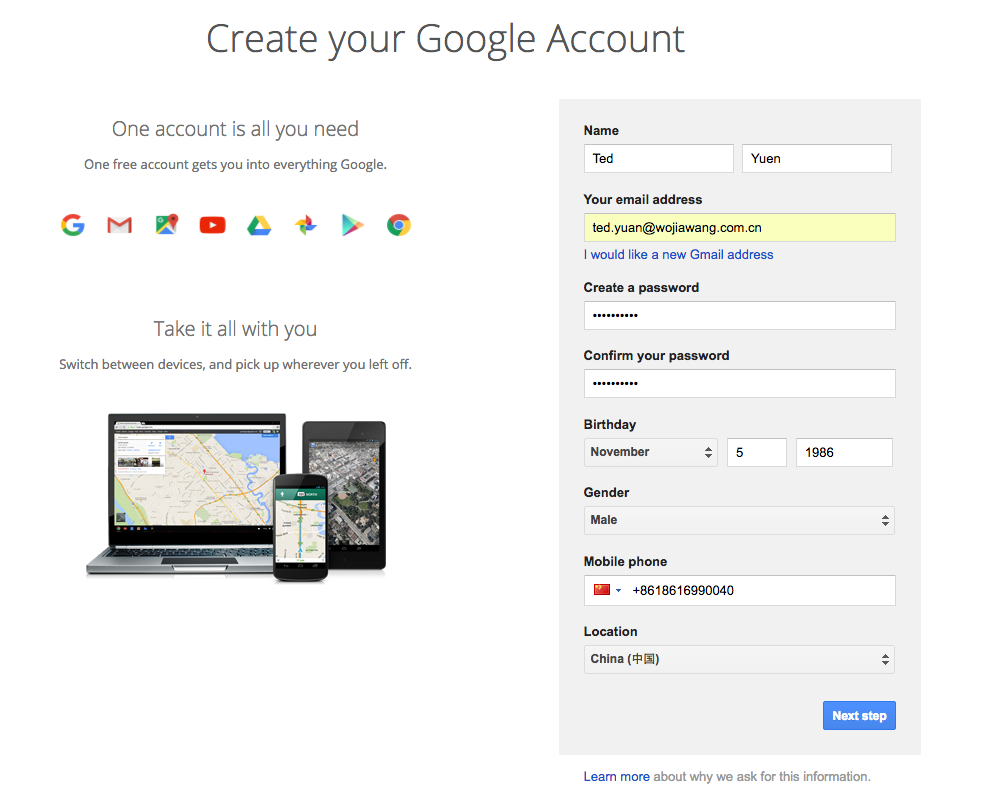981x811 pixels.
Task: Open the Location dropdown showing China
Action: 739,659
